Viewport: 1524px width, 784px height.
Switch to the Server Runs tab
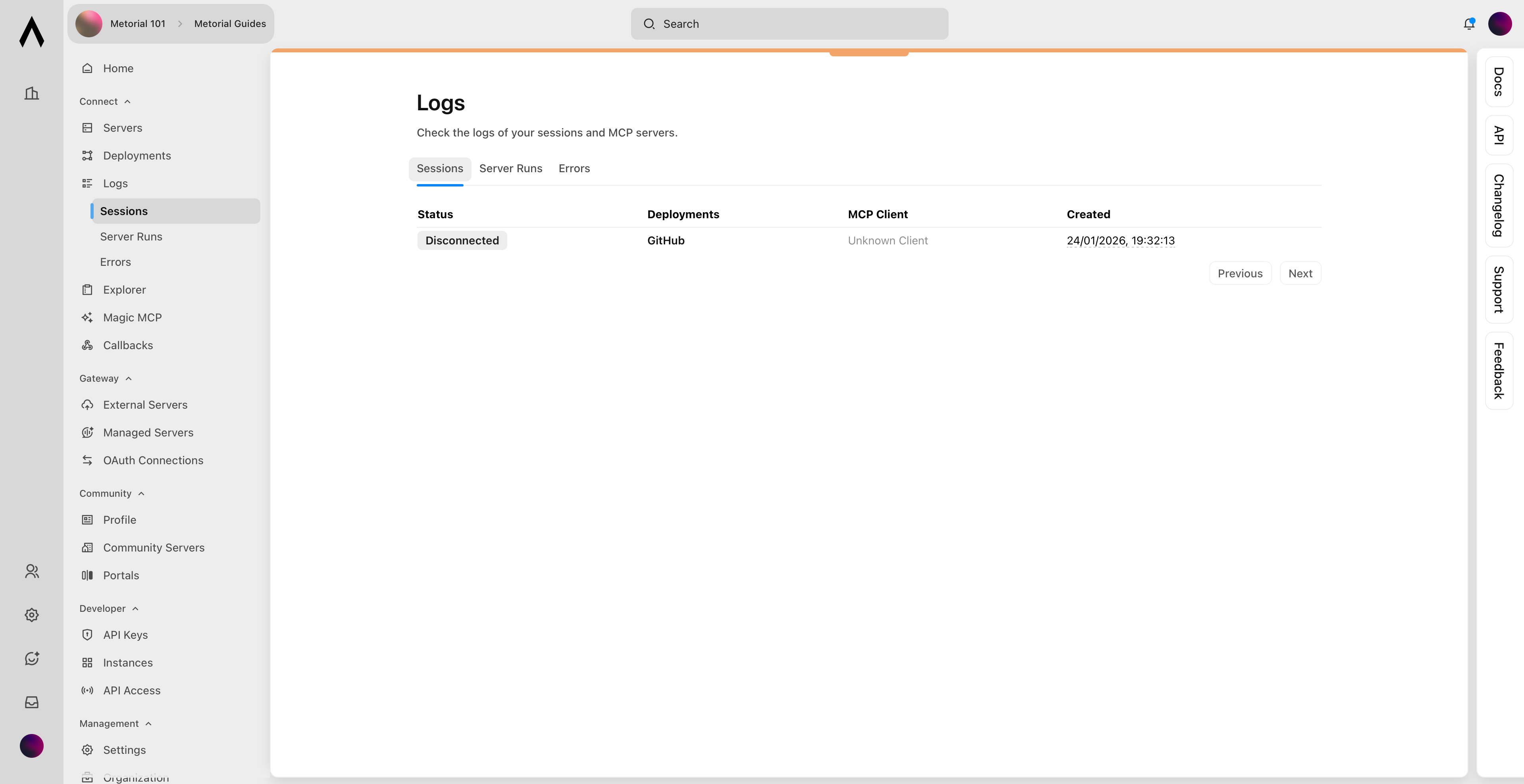click(x=510, y=169)
